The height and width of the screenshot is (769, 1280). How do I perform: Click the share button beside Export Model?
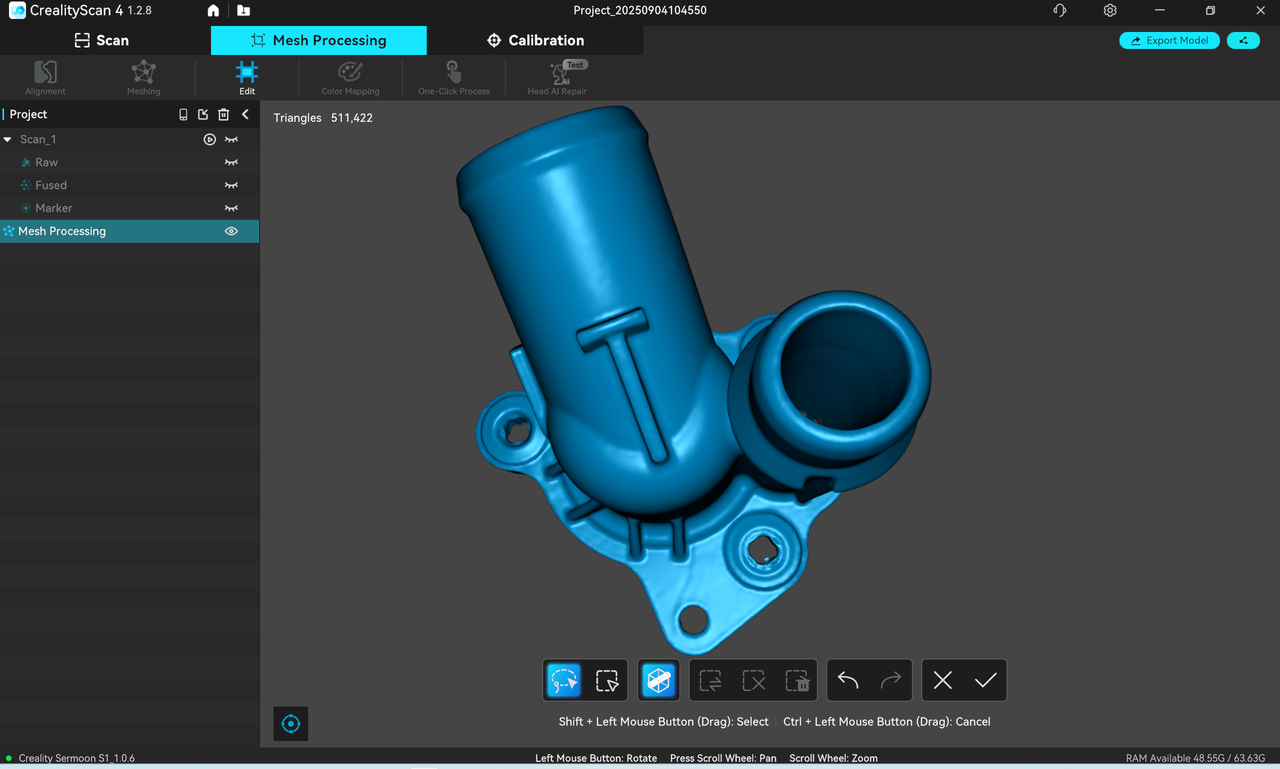coord(1243,41)
